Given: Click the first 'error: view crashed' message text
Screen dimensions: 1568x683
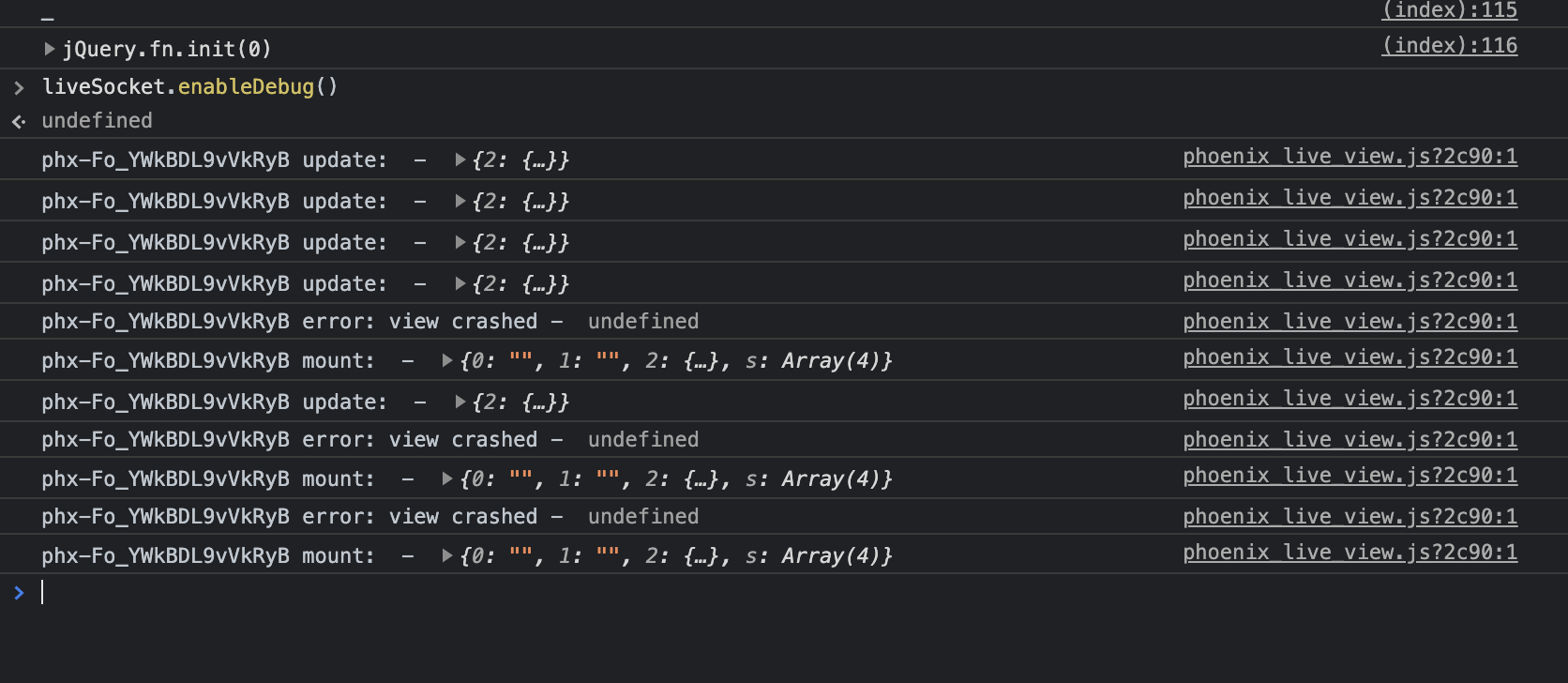Looking at the screenshot, I should tap(420, 321).
